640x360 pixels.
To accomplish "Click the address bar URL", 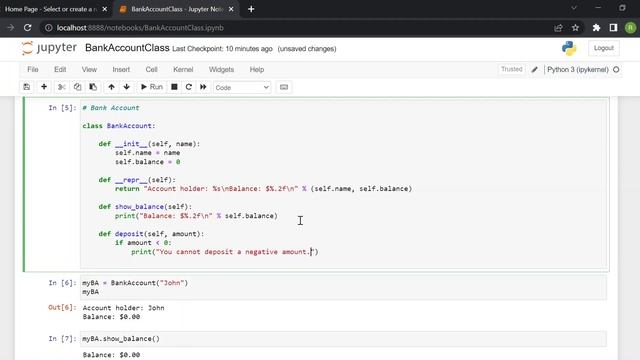I will (x=140, y=28).
